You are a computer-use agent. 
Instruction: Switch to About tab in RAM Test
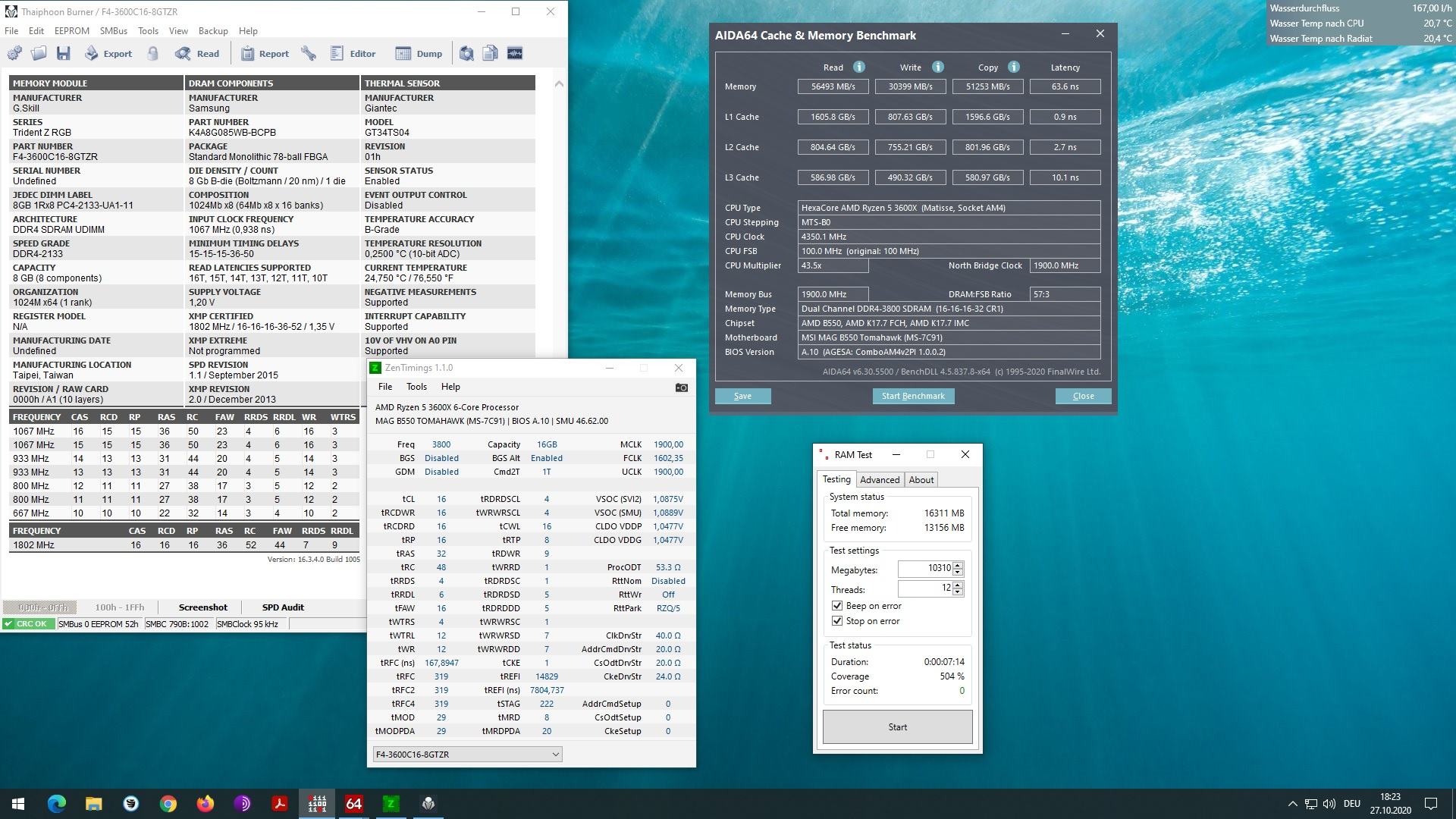coord(921,480)
